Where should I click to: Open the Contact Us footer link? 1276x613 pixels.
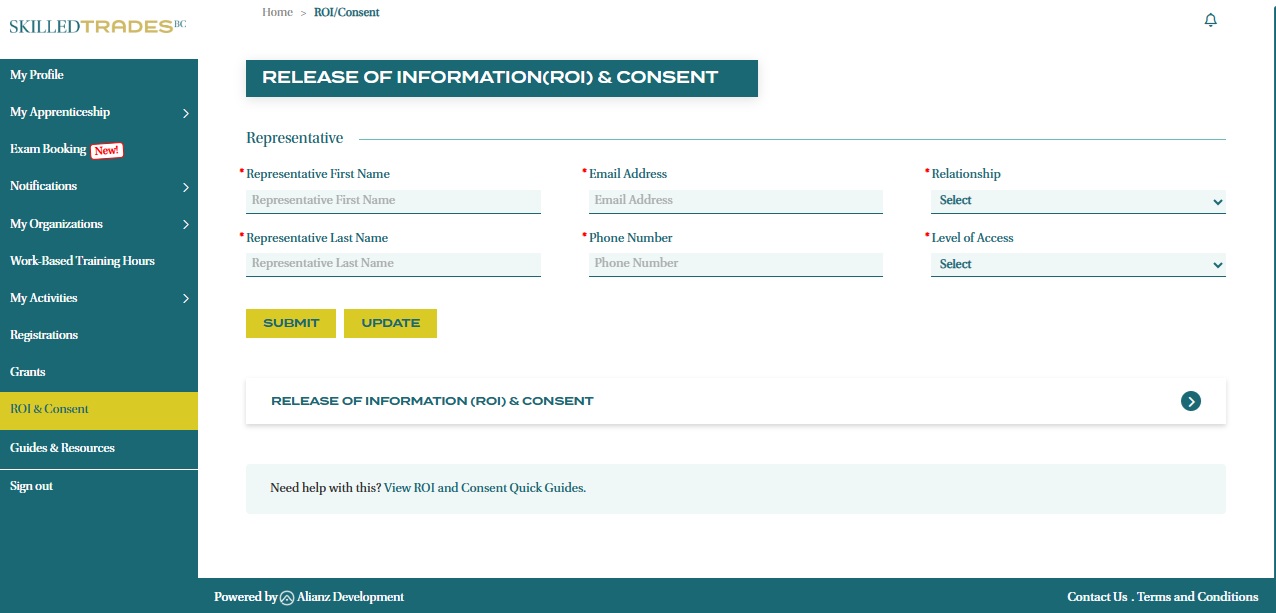[x=1096, y=597]
